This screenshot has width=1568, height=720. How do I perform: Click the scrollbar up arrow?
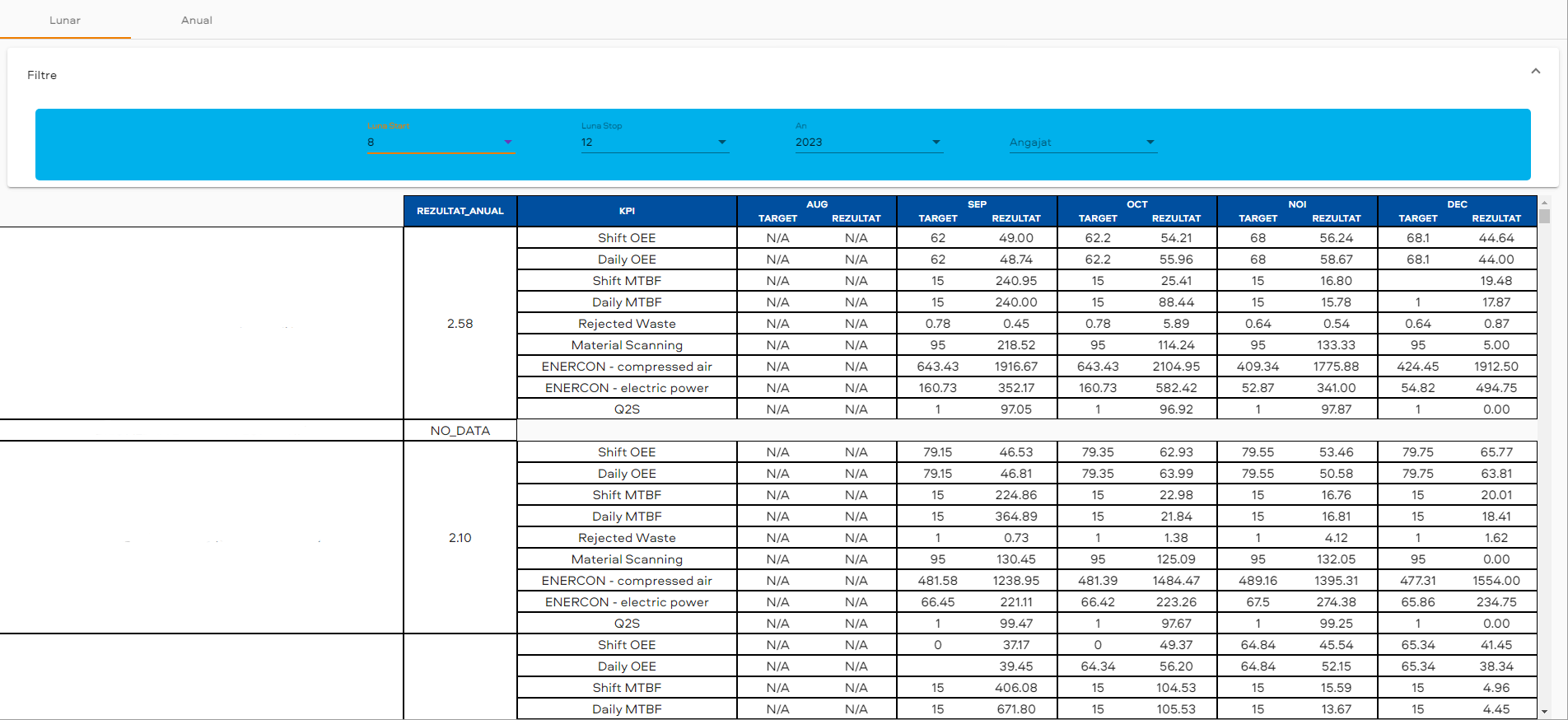[1544, 202]
